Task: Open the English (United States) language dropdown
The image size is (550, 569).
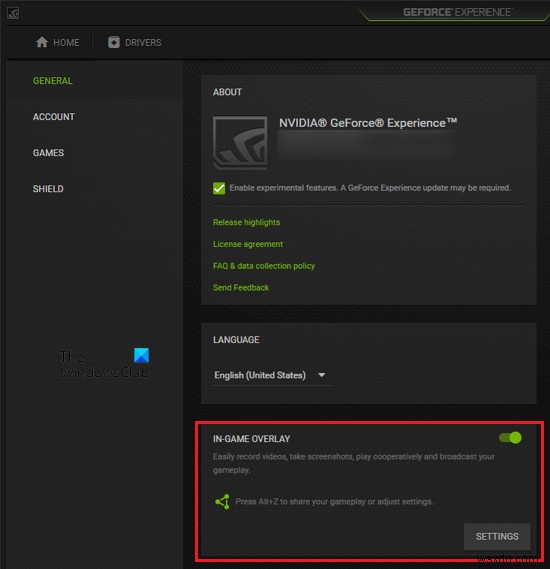Action: (x=271, y=375)
